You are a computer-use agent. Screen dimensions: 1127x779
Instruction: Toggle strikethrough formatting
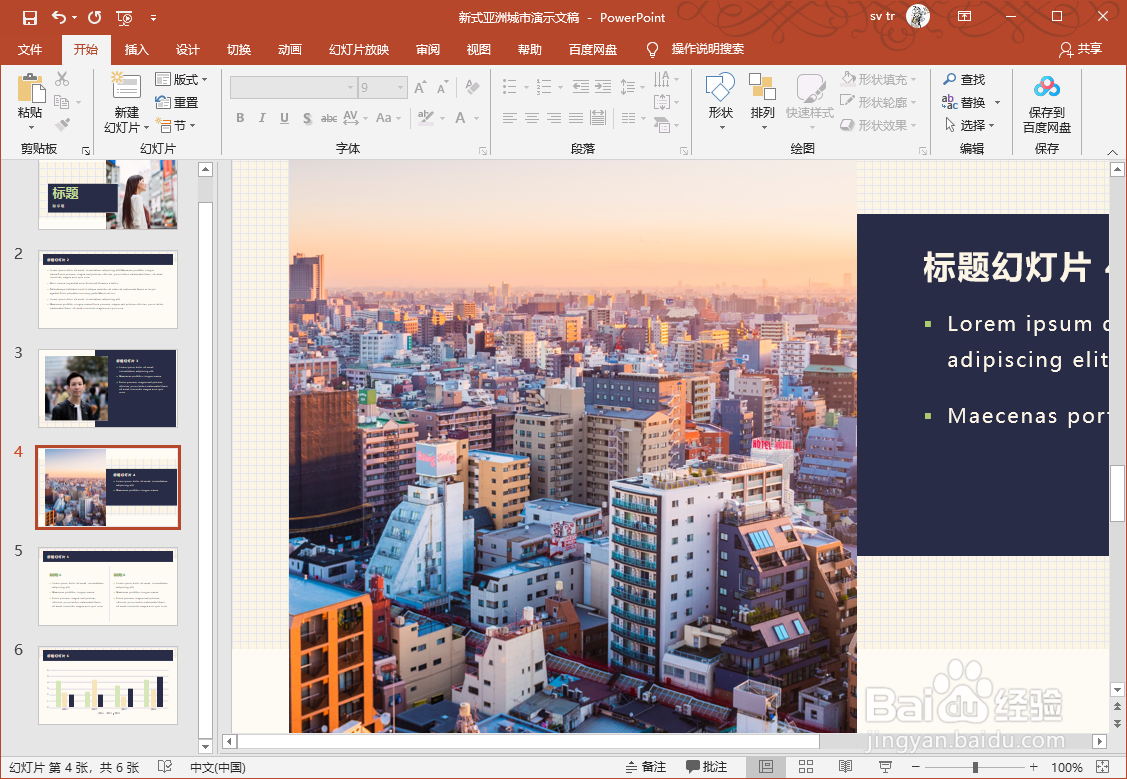pos(328,118)
